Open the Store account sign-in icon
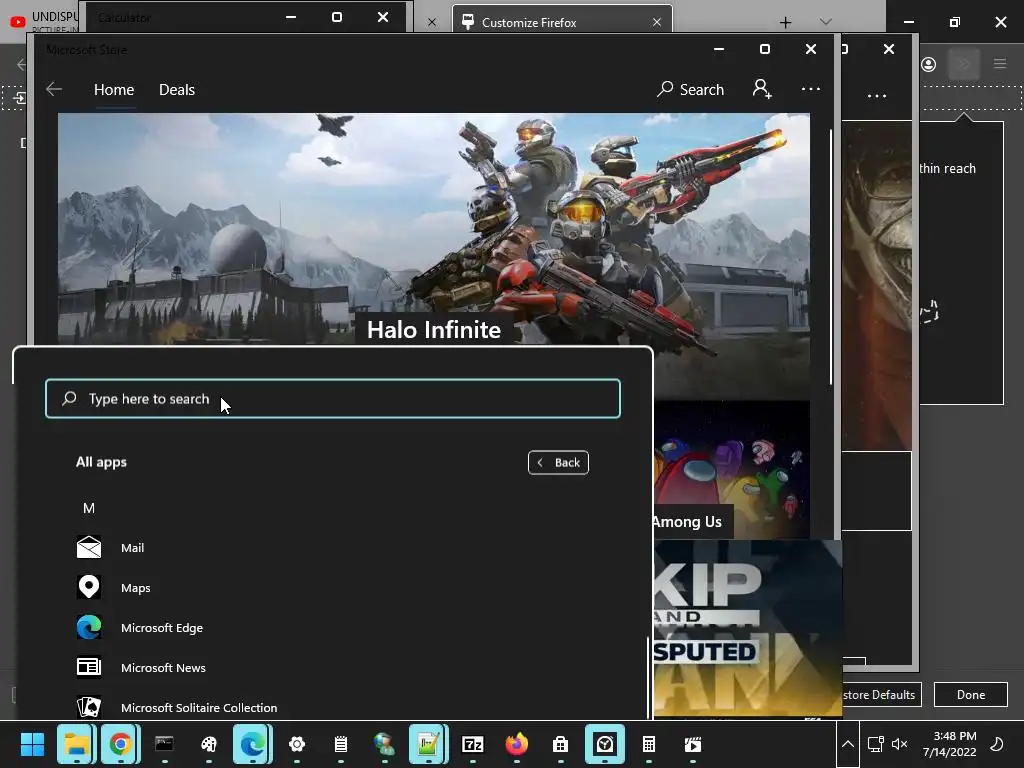This screenshot has height=768, width=1024. [761, 89]
